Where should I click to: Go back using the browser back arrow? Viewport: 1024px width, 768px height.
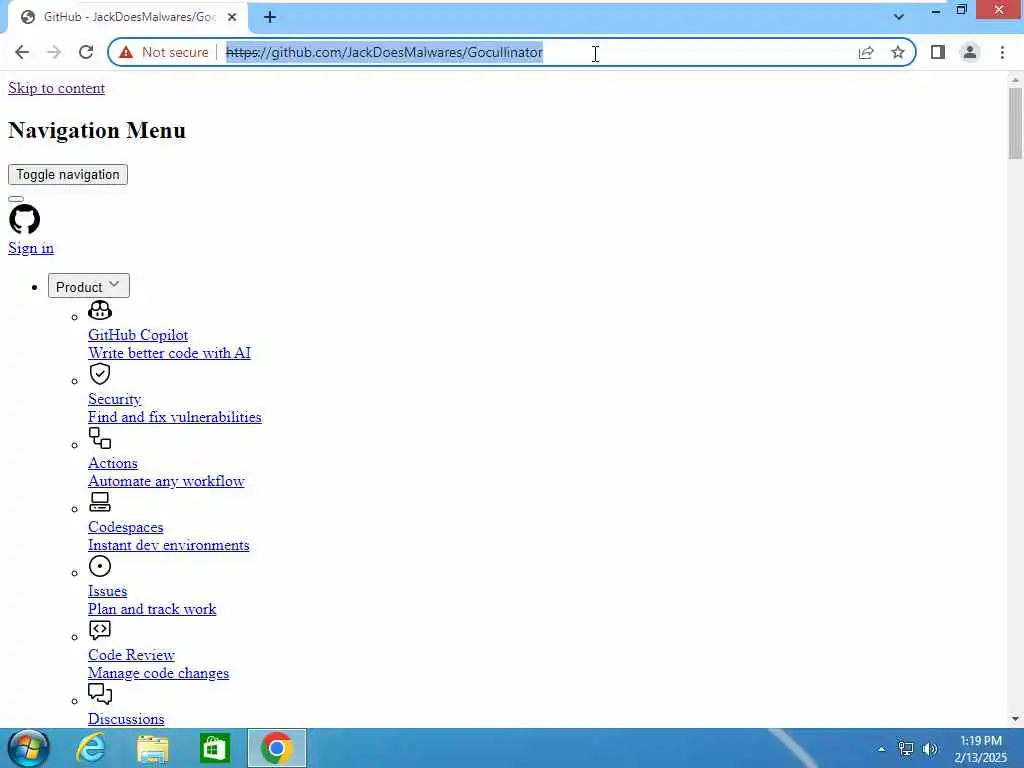[22, 52]
